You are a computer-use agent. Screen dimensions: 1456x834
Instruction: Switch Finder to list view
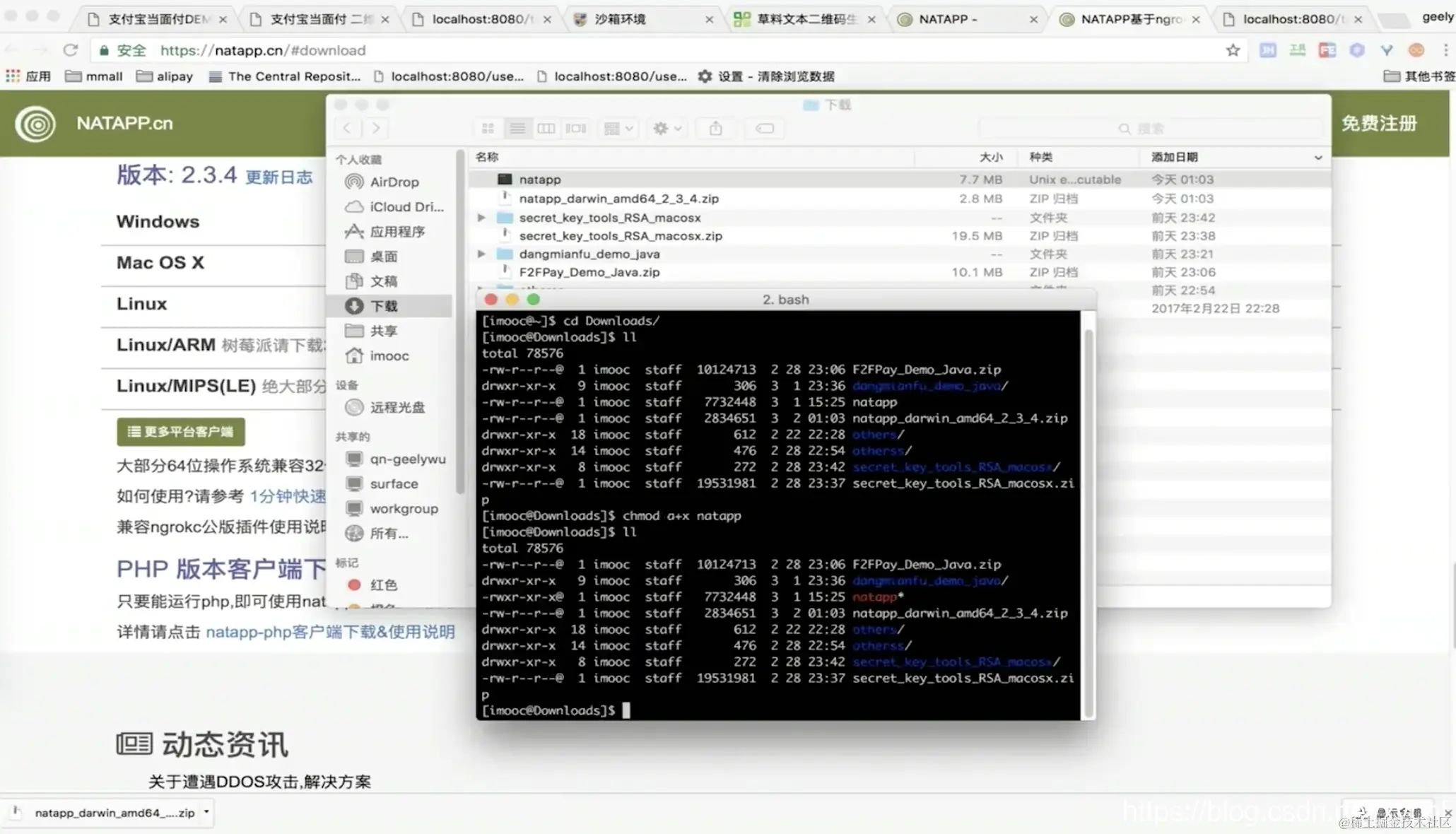click(517, 129)
